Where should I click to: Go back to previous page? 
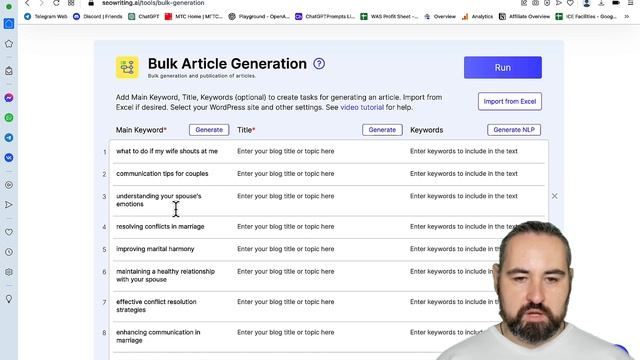pos(27,3)
